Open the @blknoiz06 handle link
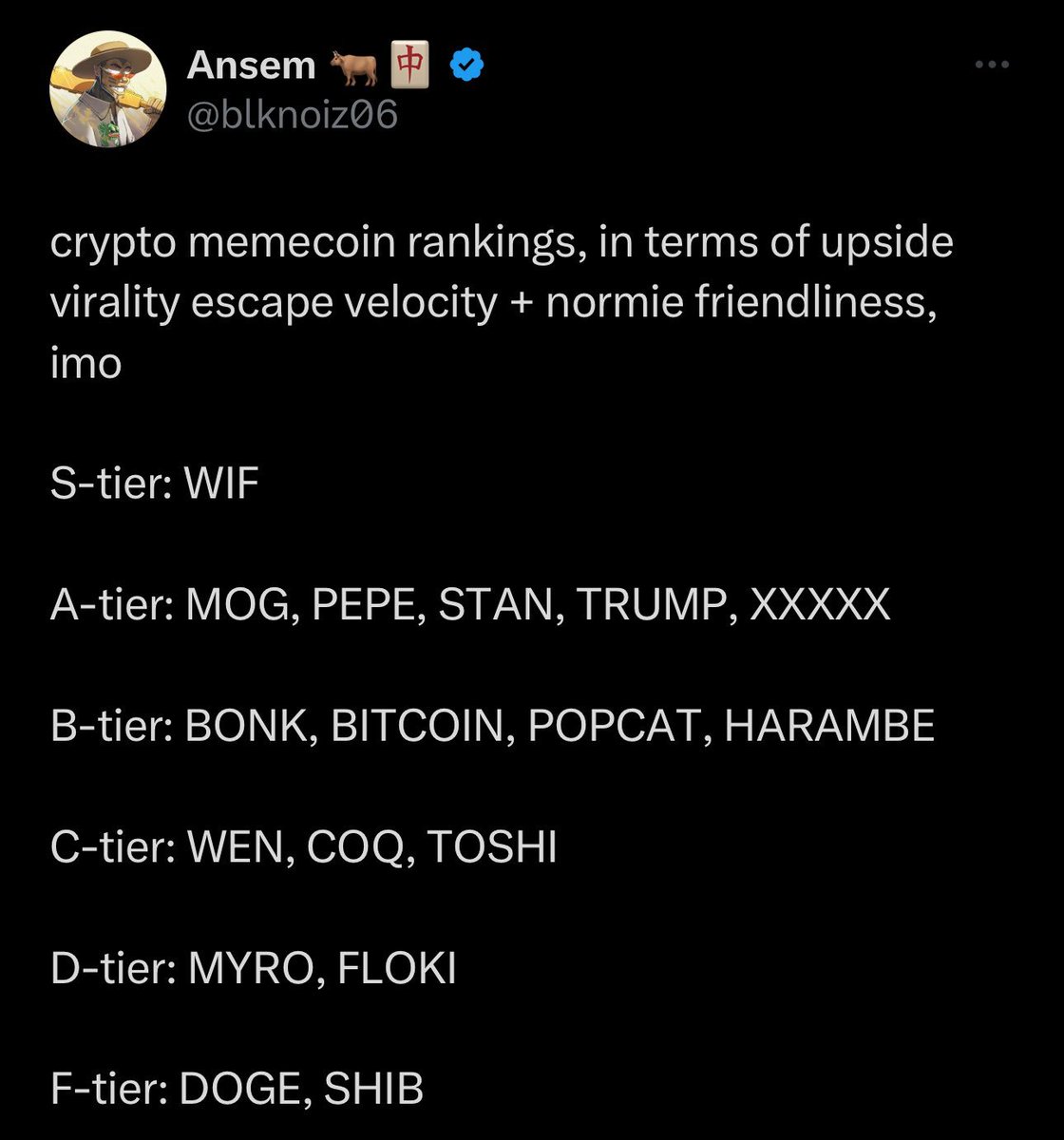1064x1140 pixels. point(293,115)
